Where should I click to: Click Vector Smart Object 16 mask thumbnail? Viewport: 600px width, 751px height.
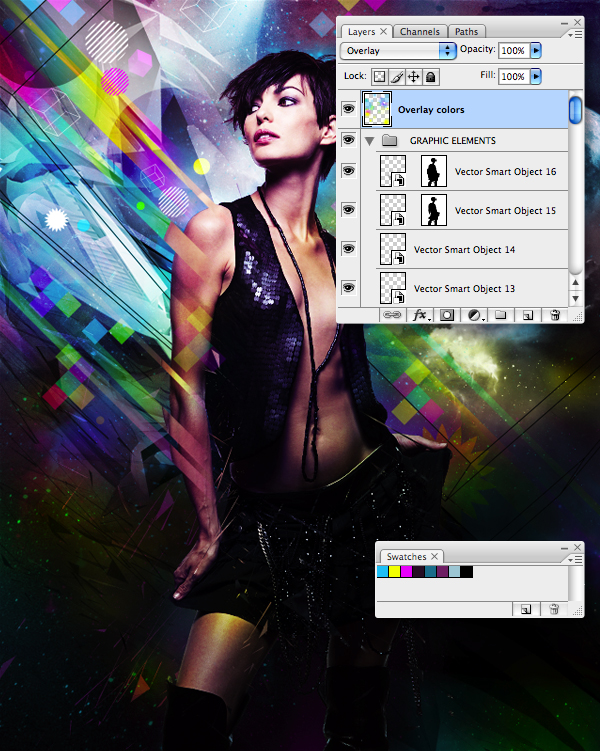point(434,171)
